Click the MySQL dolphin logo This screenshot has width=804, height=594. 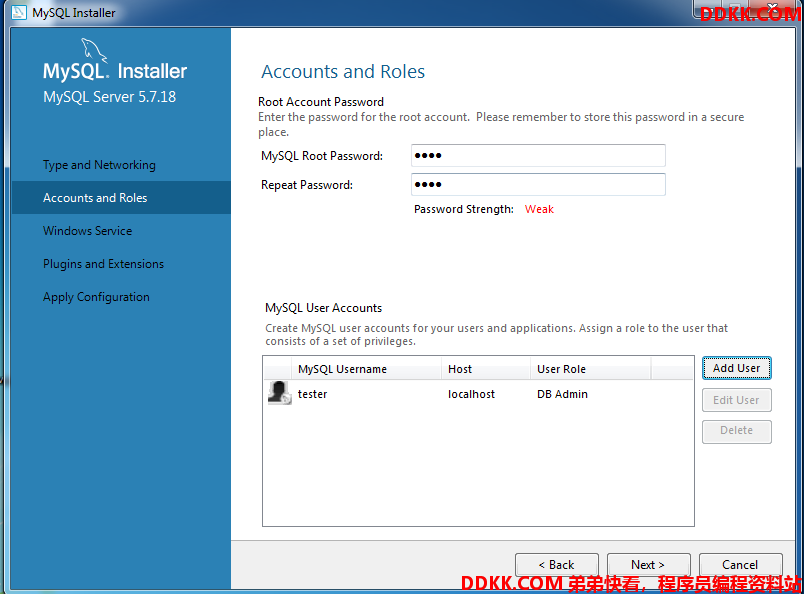pyautogui.click(x=94, y=50)
